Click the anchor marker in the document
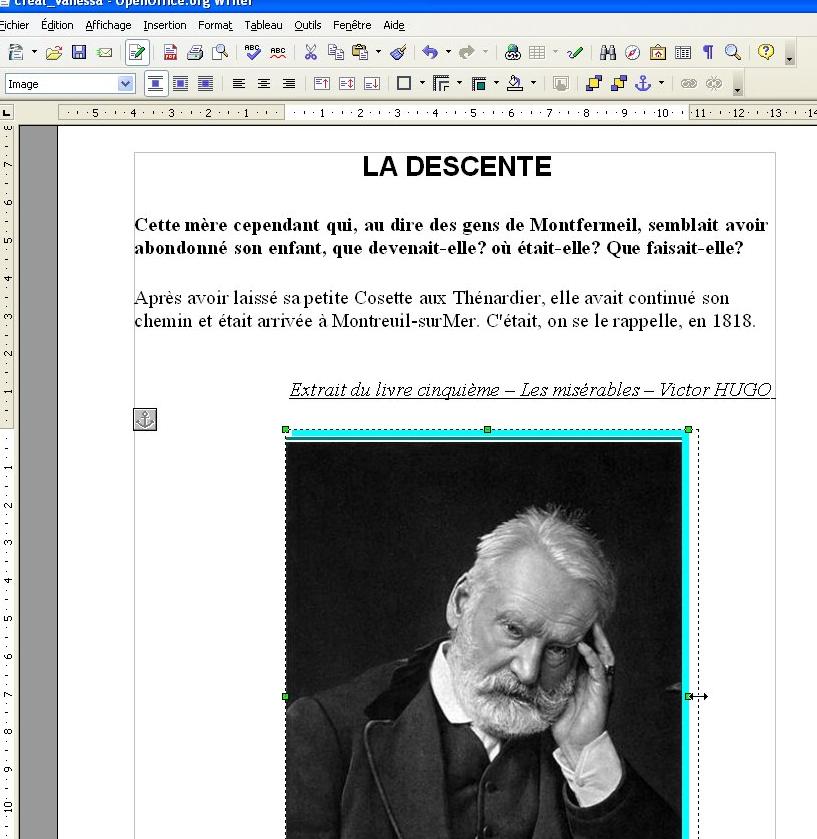The height and width of the screenshot is (839, 817). coord(145,420)
